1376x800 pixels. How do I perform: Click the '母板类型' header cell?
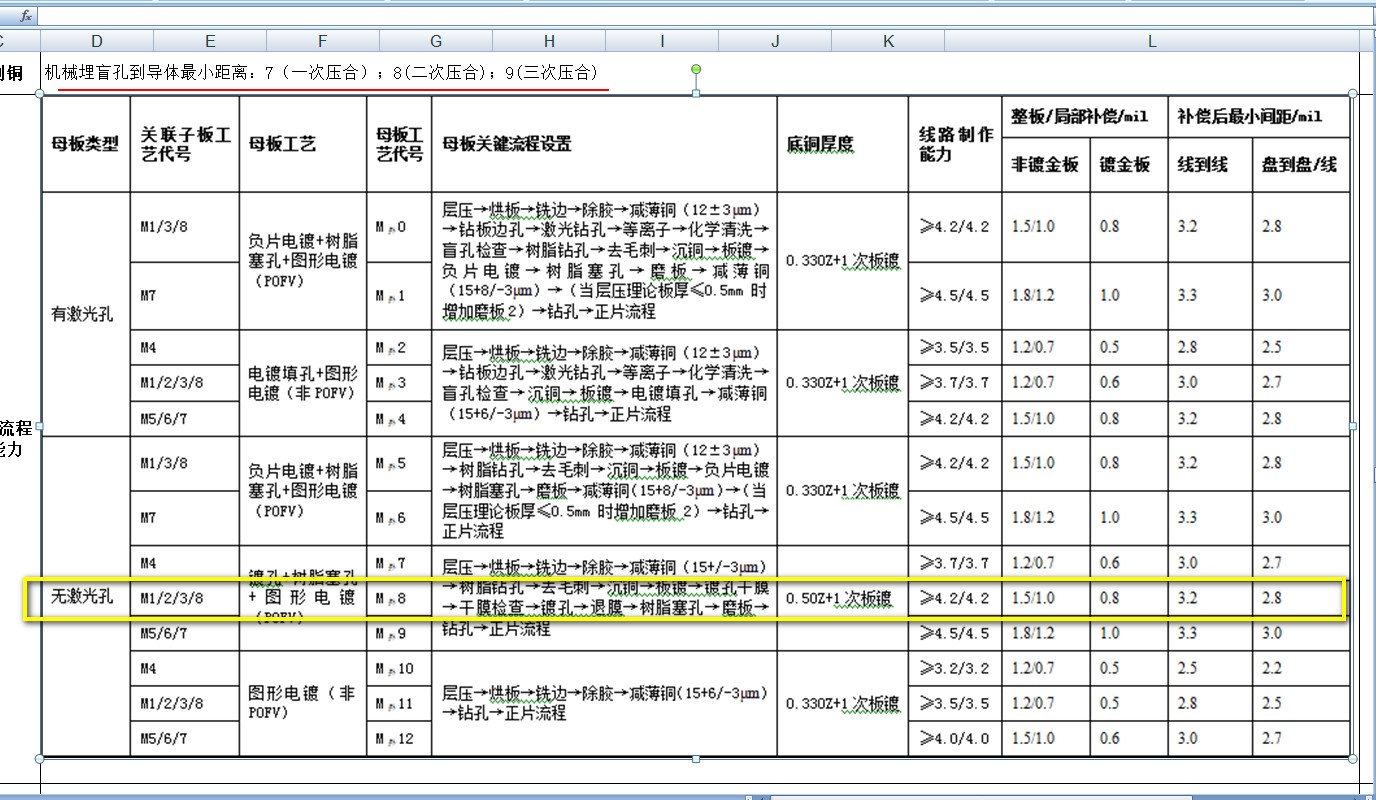pos(85,144)
